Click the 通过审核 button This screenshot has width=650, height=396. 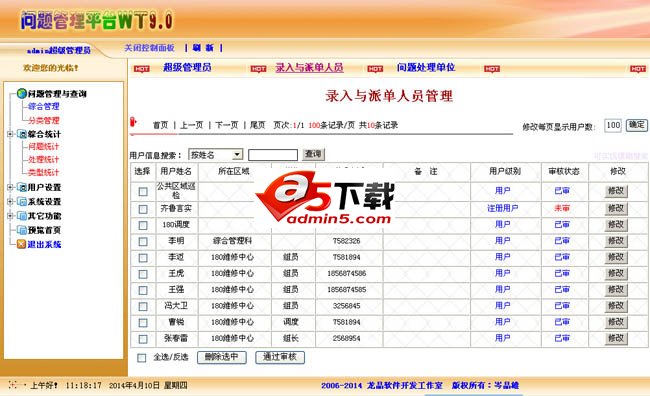point(280,357)
